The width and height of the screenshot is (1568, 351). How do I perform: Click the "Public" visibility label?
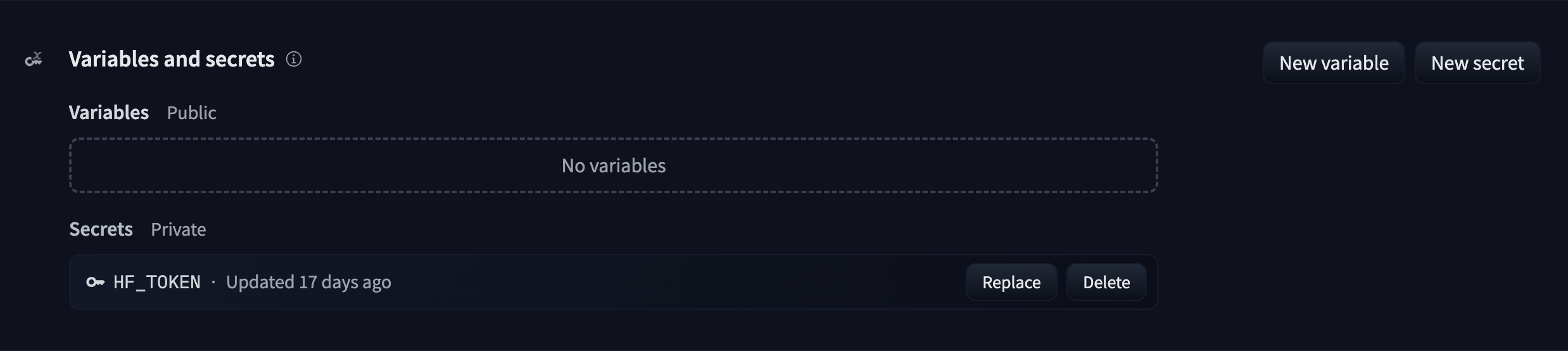click(x=191, y=113)
